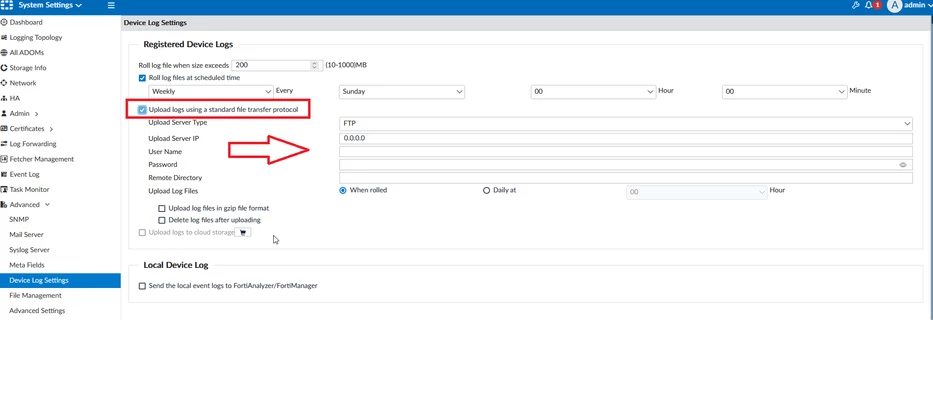This screenshot has width=933, height=395.
Task: Click the Advanced sidebar icon
Action: [4, 205]
